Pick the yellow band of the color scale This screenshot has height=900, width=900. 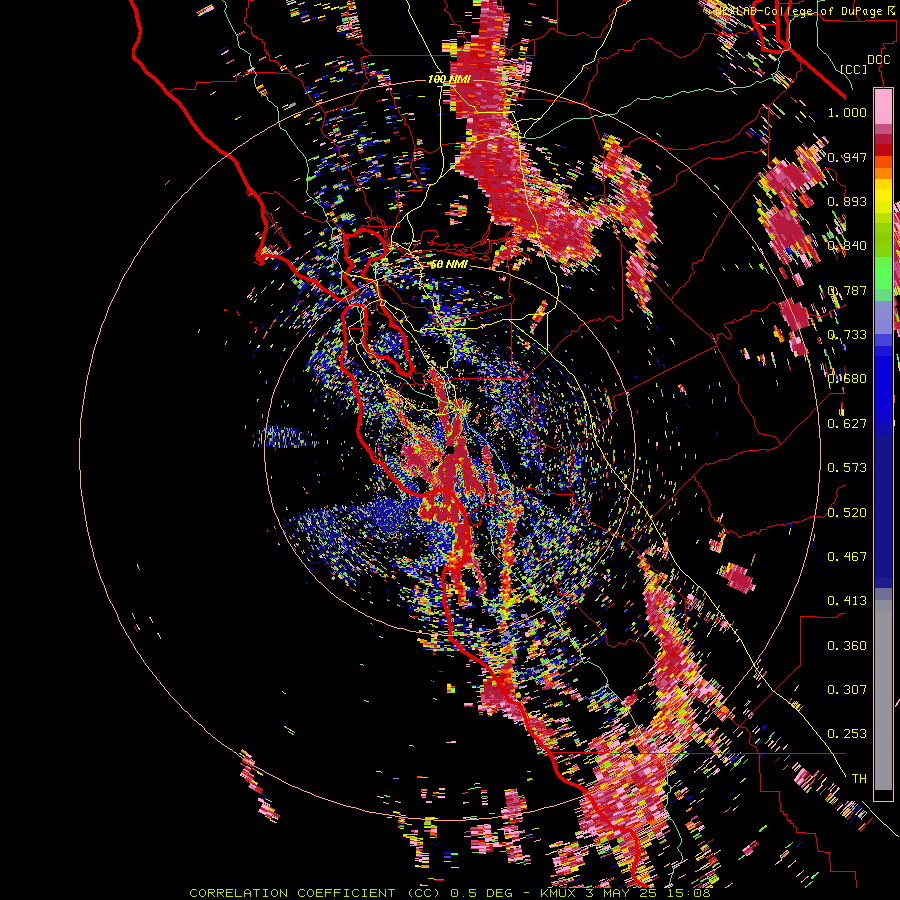pyautogui.click(x=883, y=196)
